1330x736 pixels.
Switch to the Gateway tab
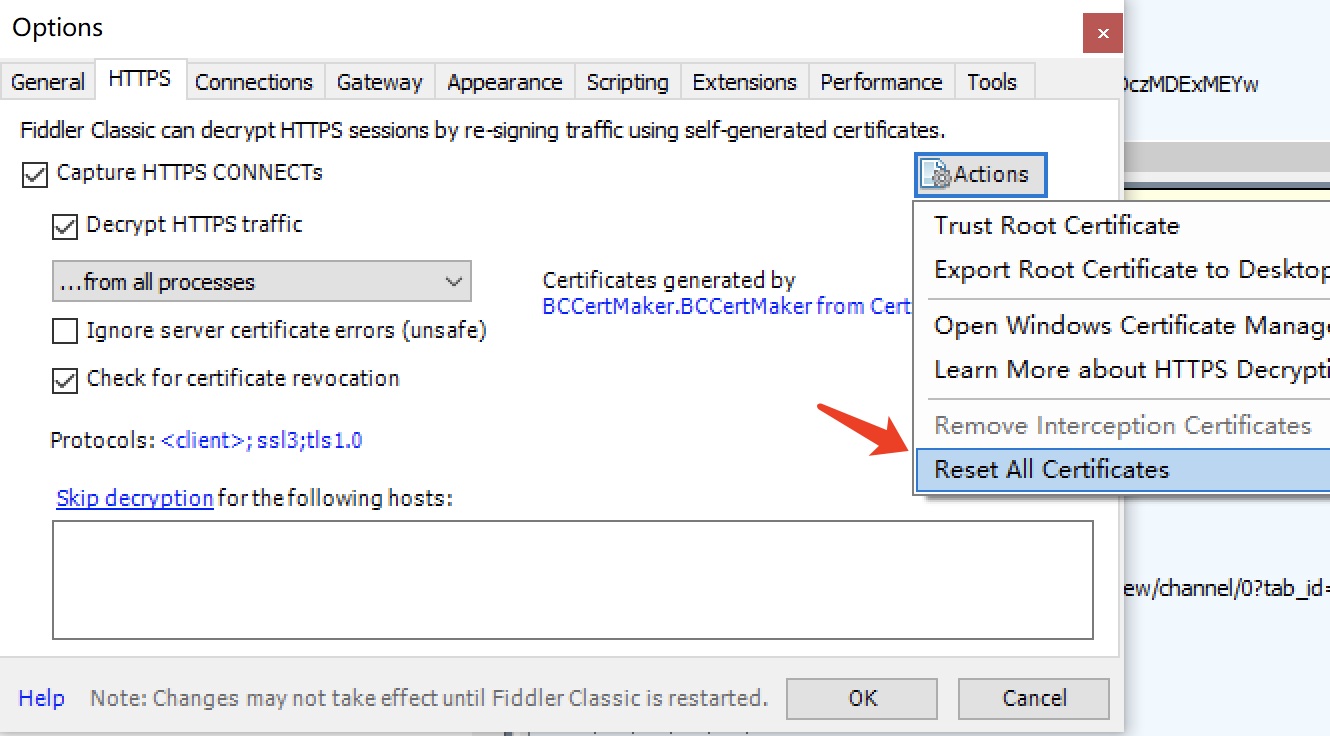tap(379, 82)
